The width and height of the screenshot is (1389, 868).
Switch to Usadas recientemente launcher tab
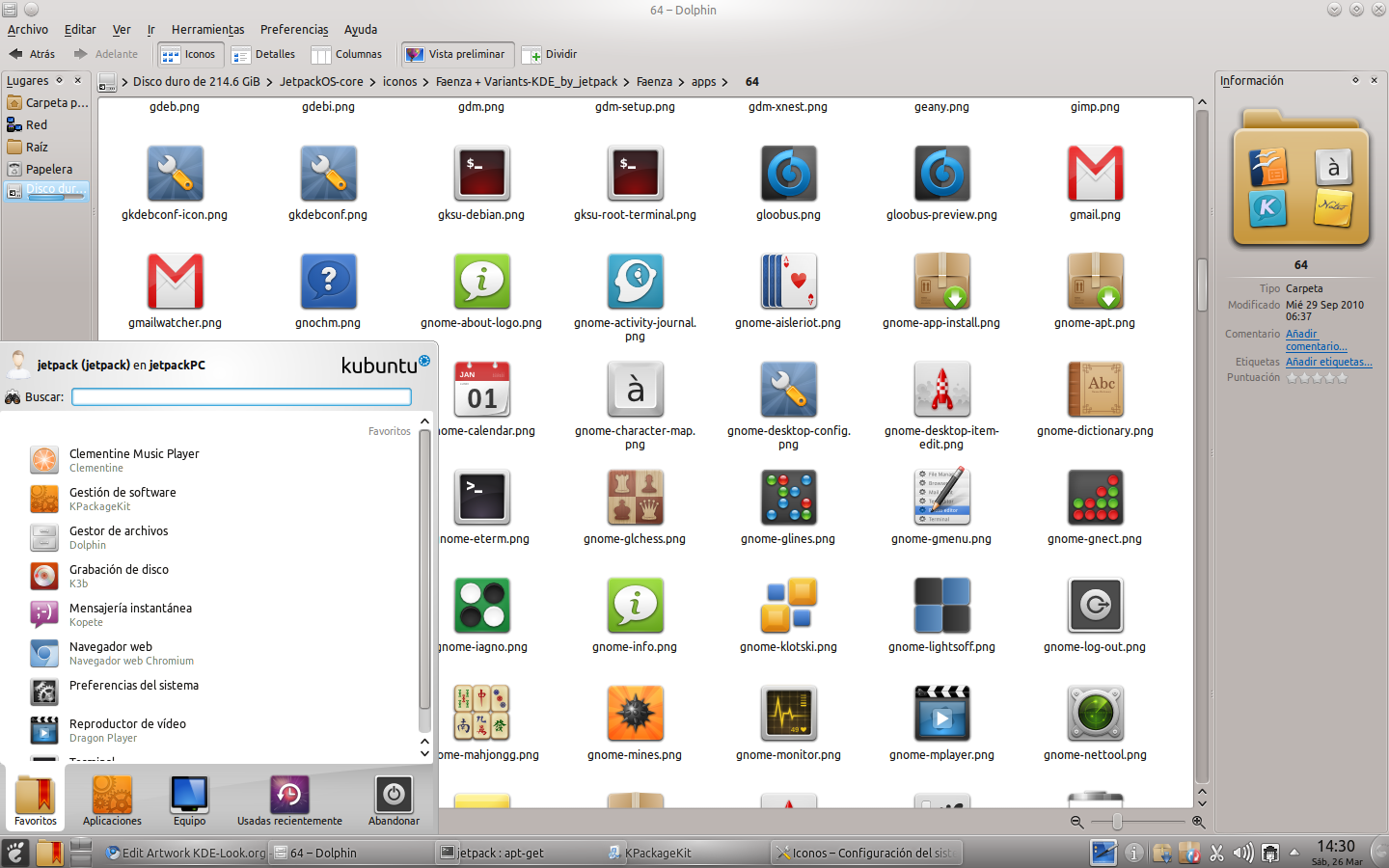click(289, 800)
